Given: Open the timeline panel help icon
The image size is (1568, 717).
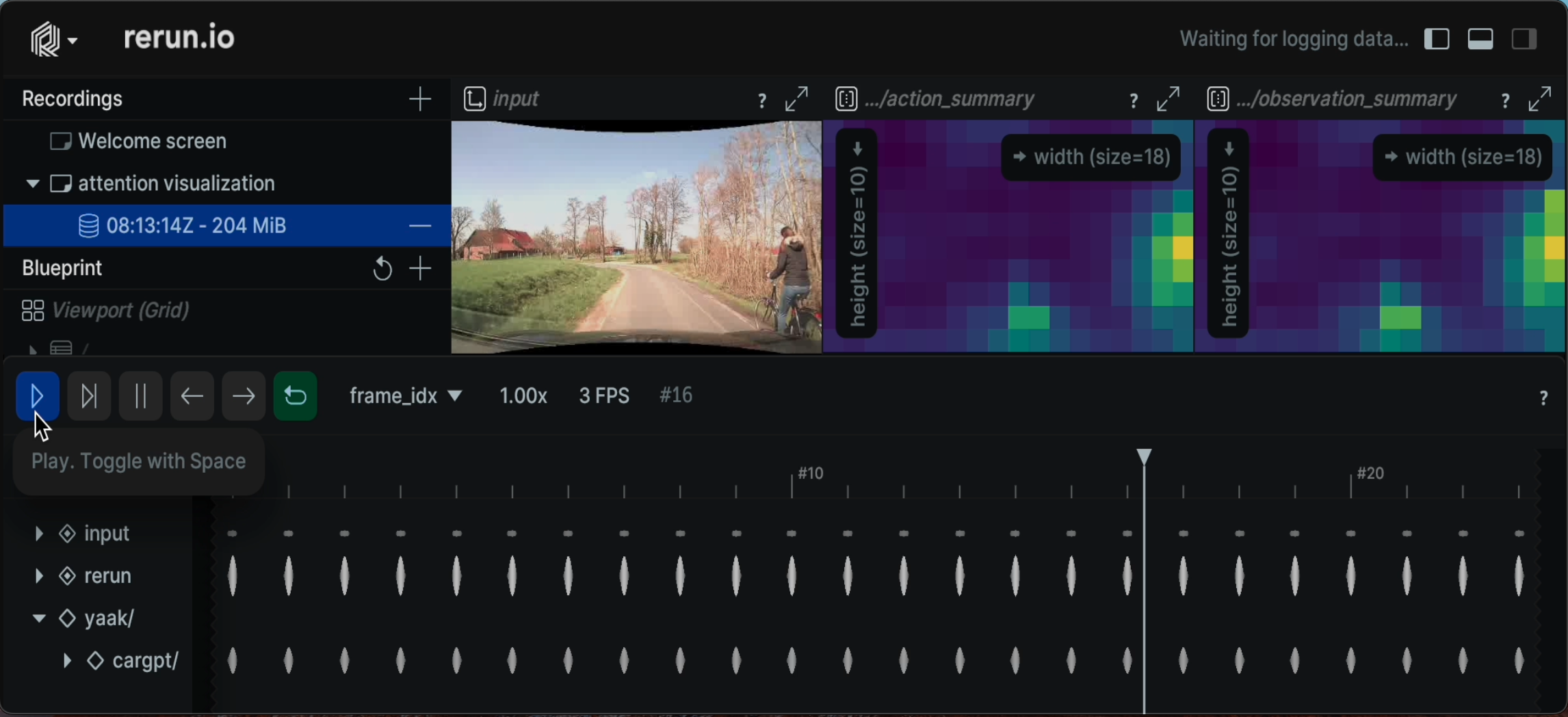Looking at the screenshot, I should (x=1543, y=398).
